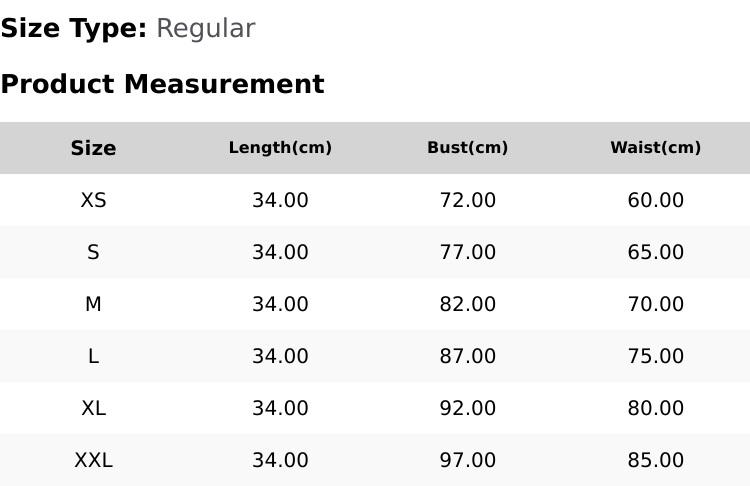750x486 pixels.
Task: Click the Size Type Regular value
Action: tap(206, 29)
